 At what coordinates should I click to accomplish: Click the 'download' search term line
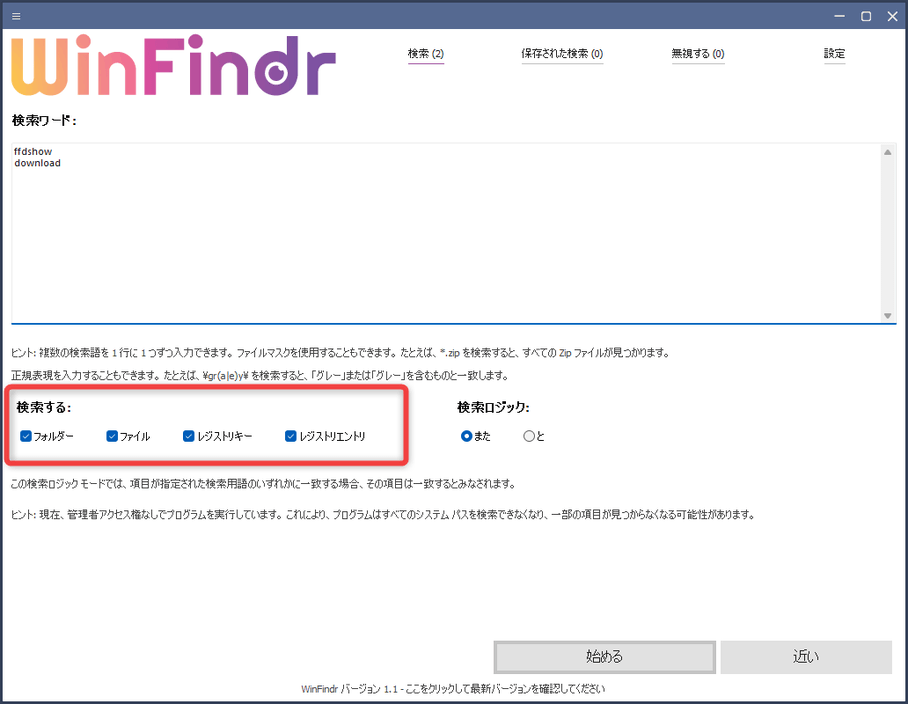[x=37, y=163]
